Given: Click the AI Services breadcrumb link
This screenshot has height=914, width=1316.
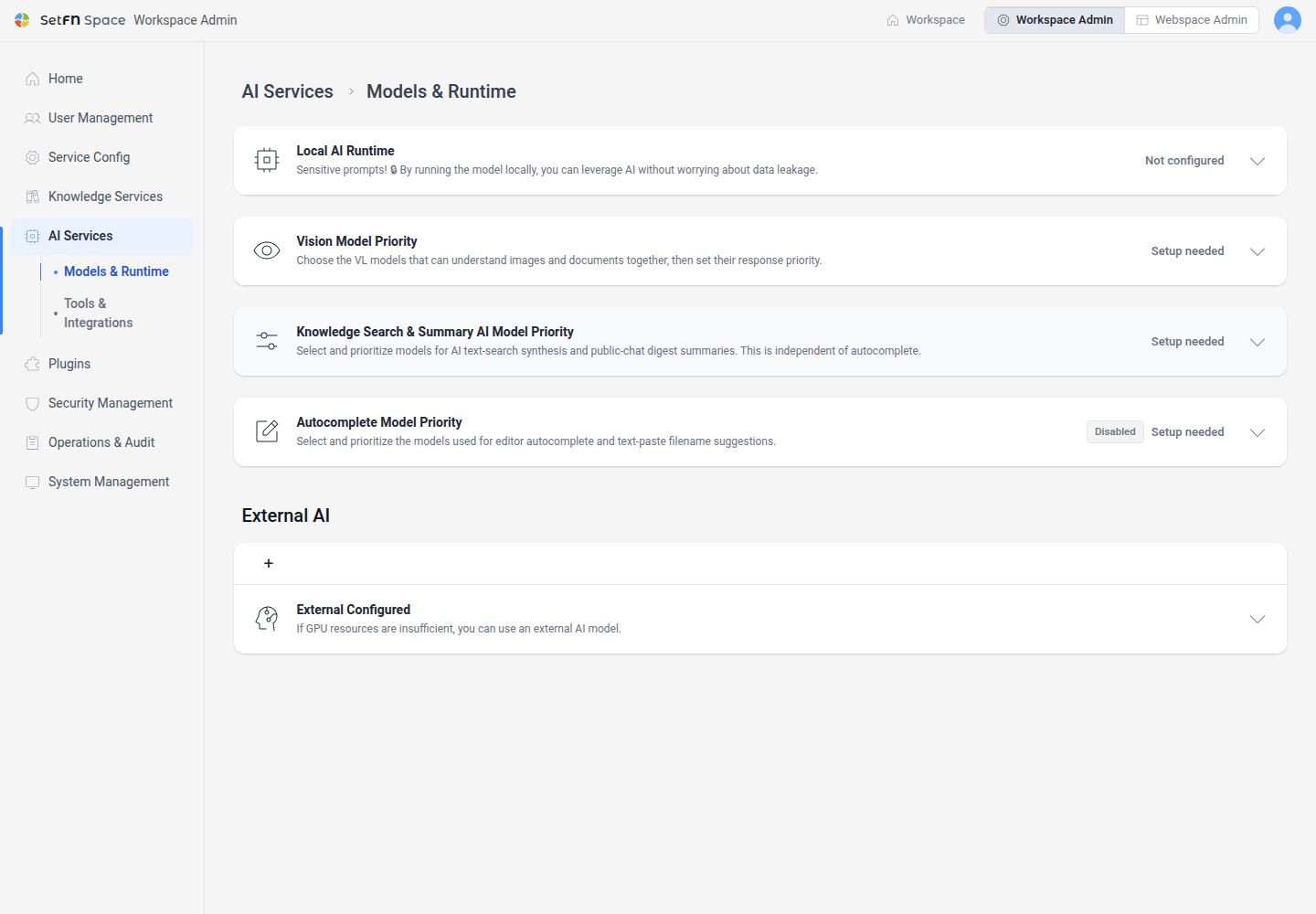Looking at the screenshot, I should (287, 91).
